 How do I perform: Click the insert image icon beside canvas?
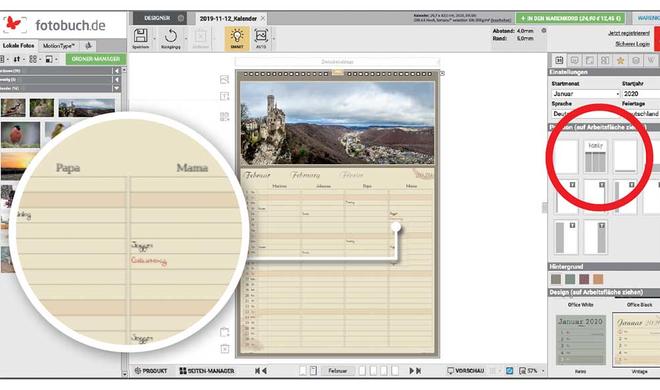224,80
